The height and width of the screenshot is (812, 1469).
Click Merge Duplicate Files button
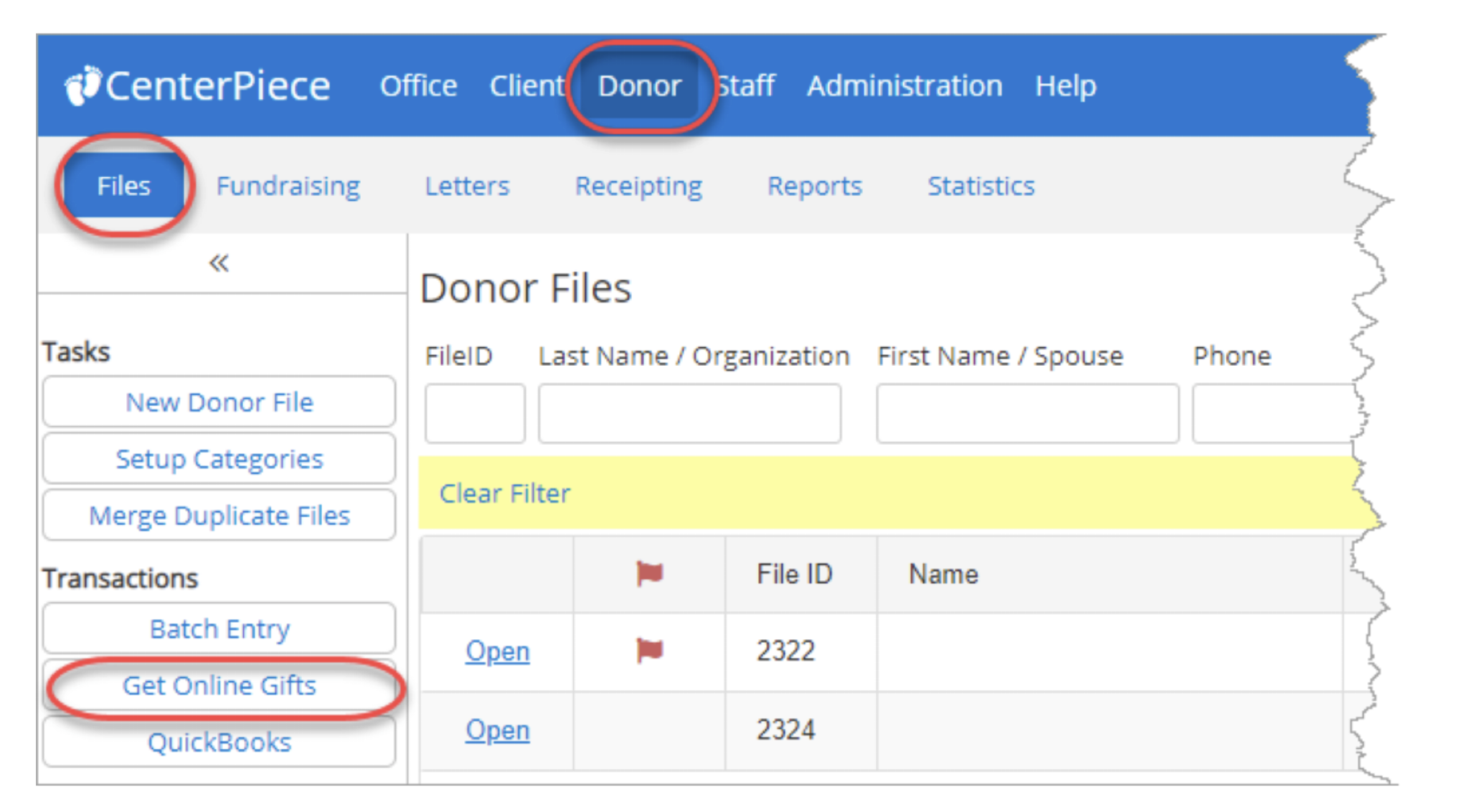(219, 516)
